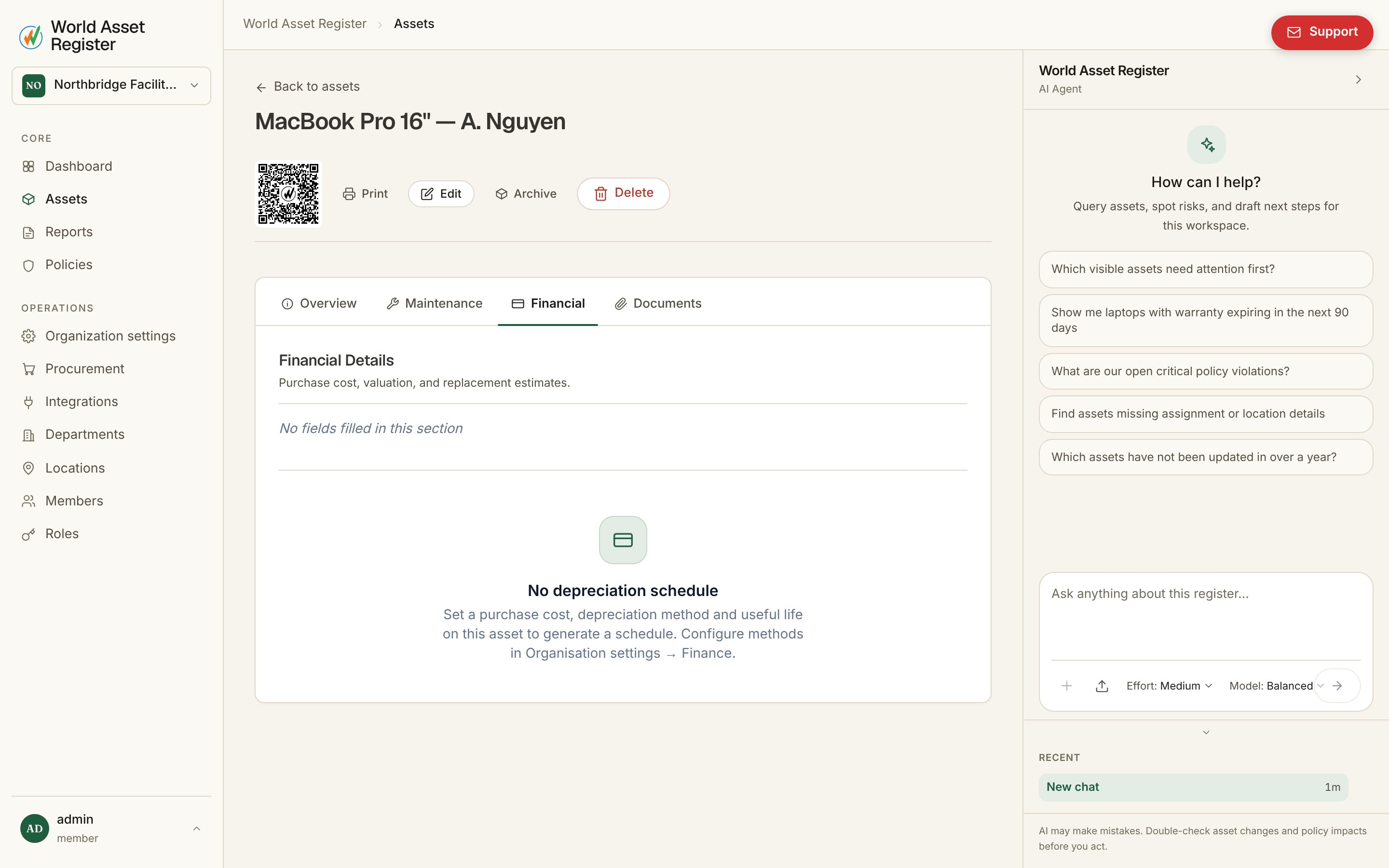Click the Delete asset button
Viewport: 1389px width, 868px height.
click(x=623, y=193)
